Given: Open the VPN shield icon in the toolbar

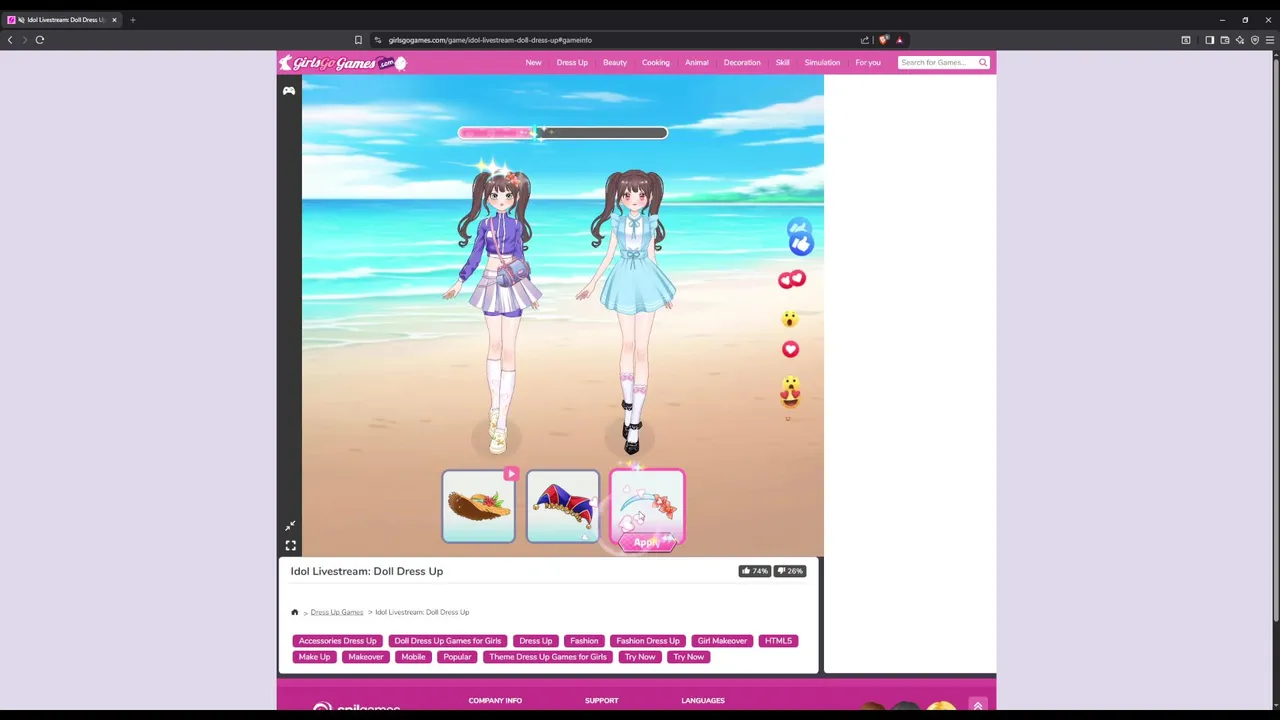Looking at the screenshot, I should (1255, 40).
